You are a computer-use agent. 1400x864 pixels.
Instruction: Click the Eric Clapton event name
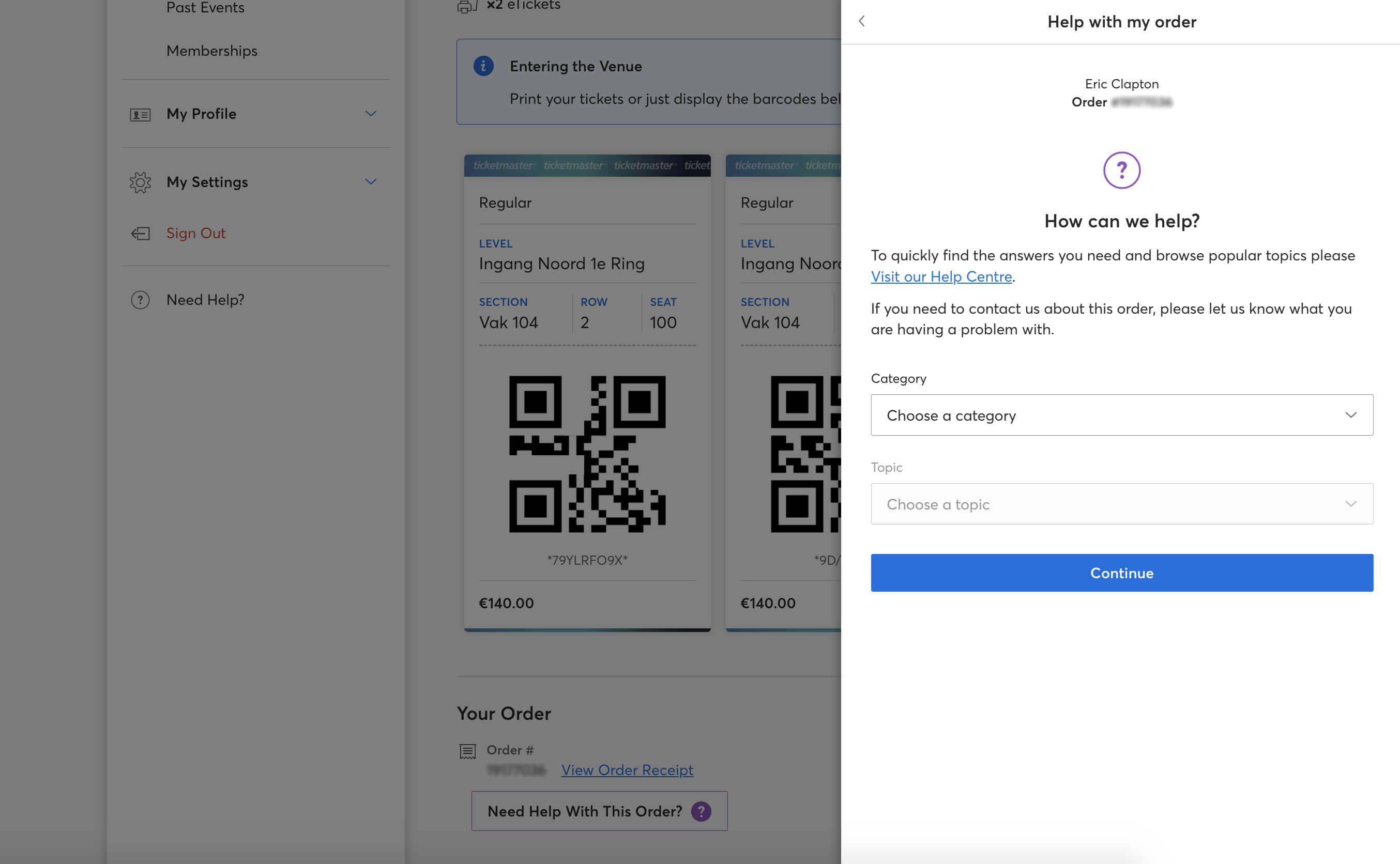tap(1121, 84)
